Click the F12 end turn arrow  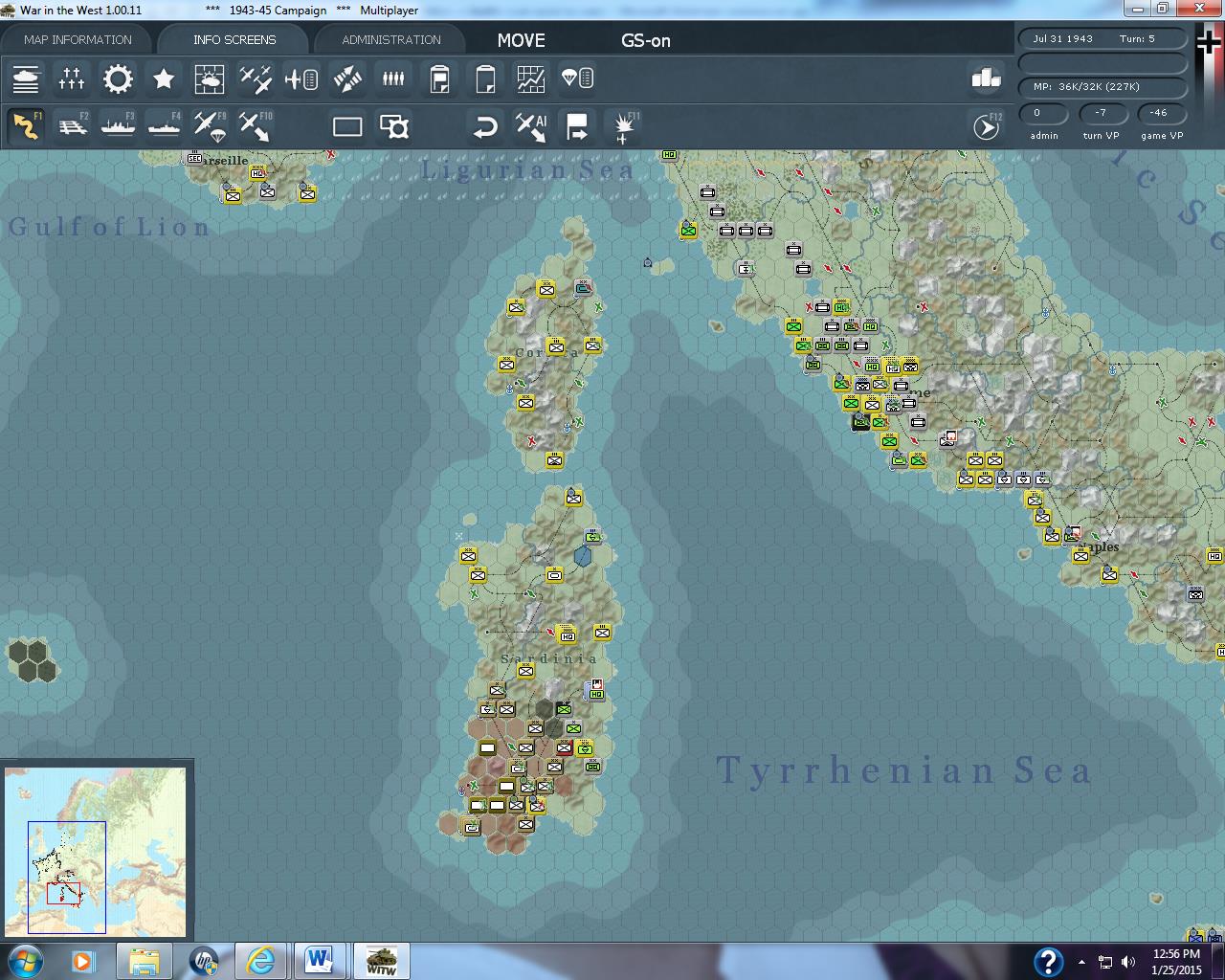click(x=986, y=126)
